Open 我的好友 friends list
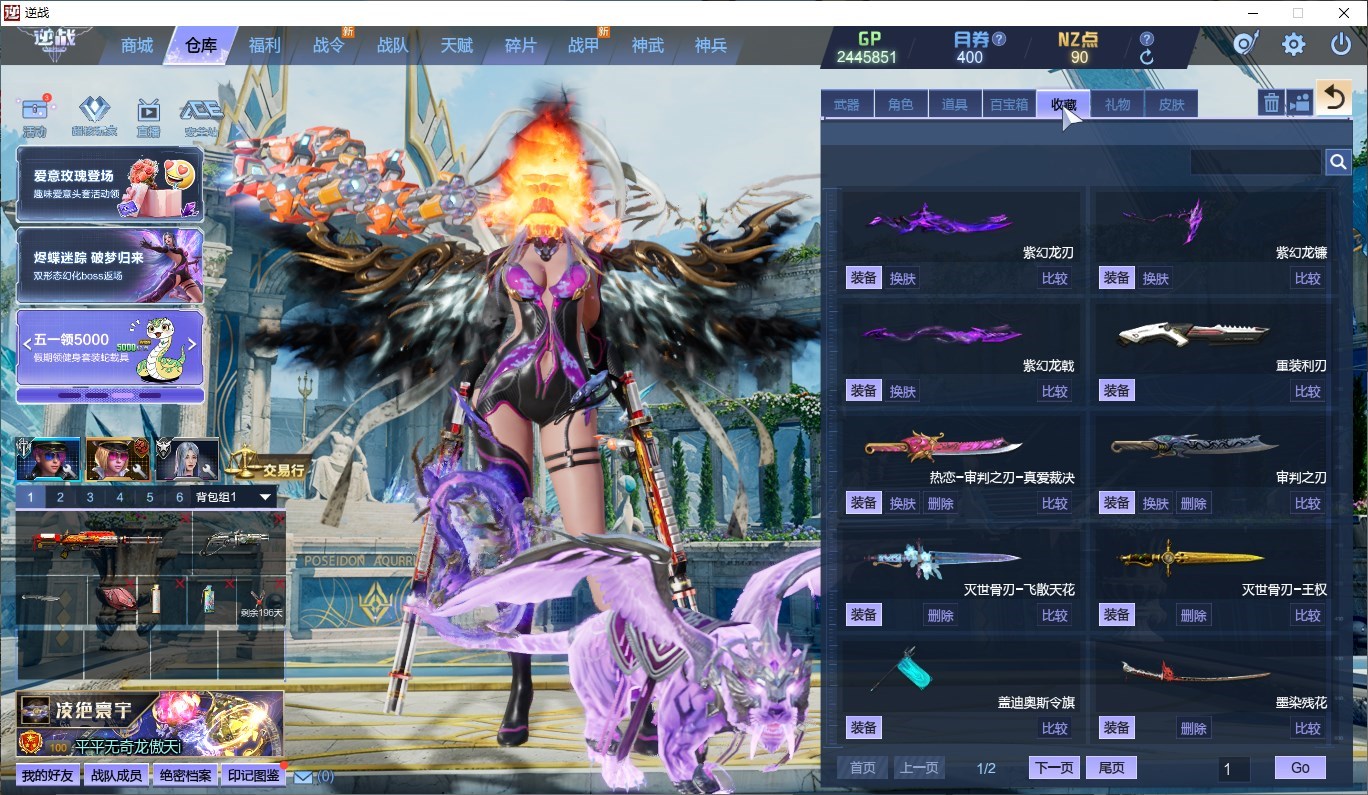The width and height of the screenshot is (1368, 795). [x=48, y=776]
